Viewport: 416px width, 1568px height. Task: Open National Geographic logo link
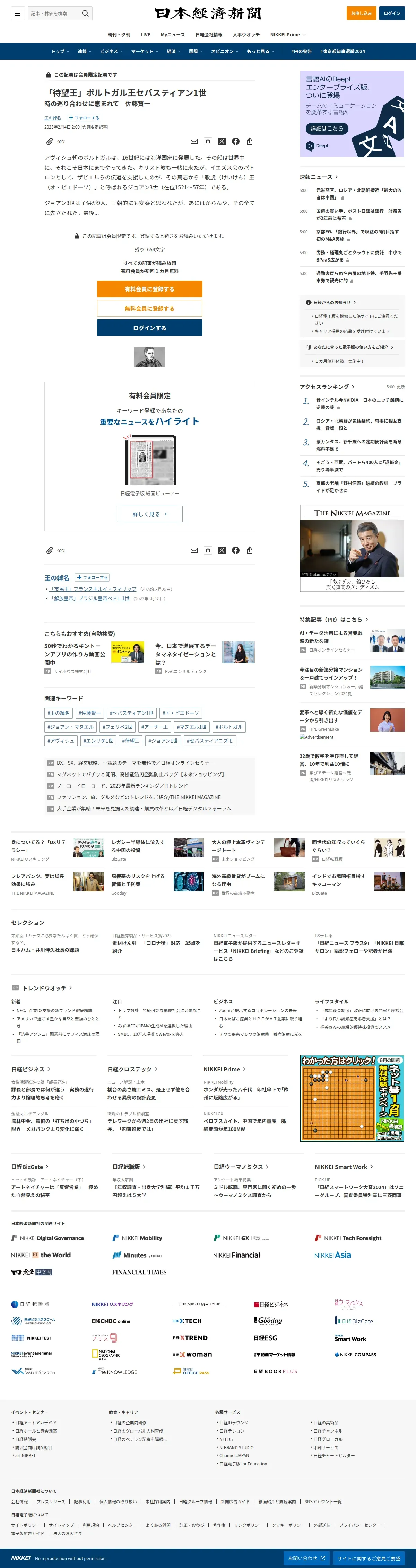click(106, 1354)
